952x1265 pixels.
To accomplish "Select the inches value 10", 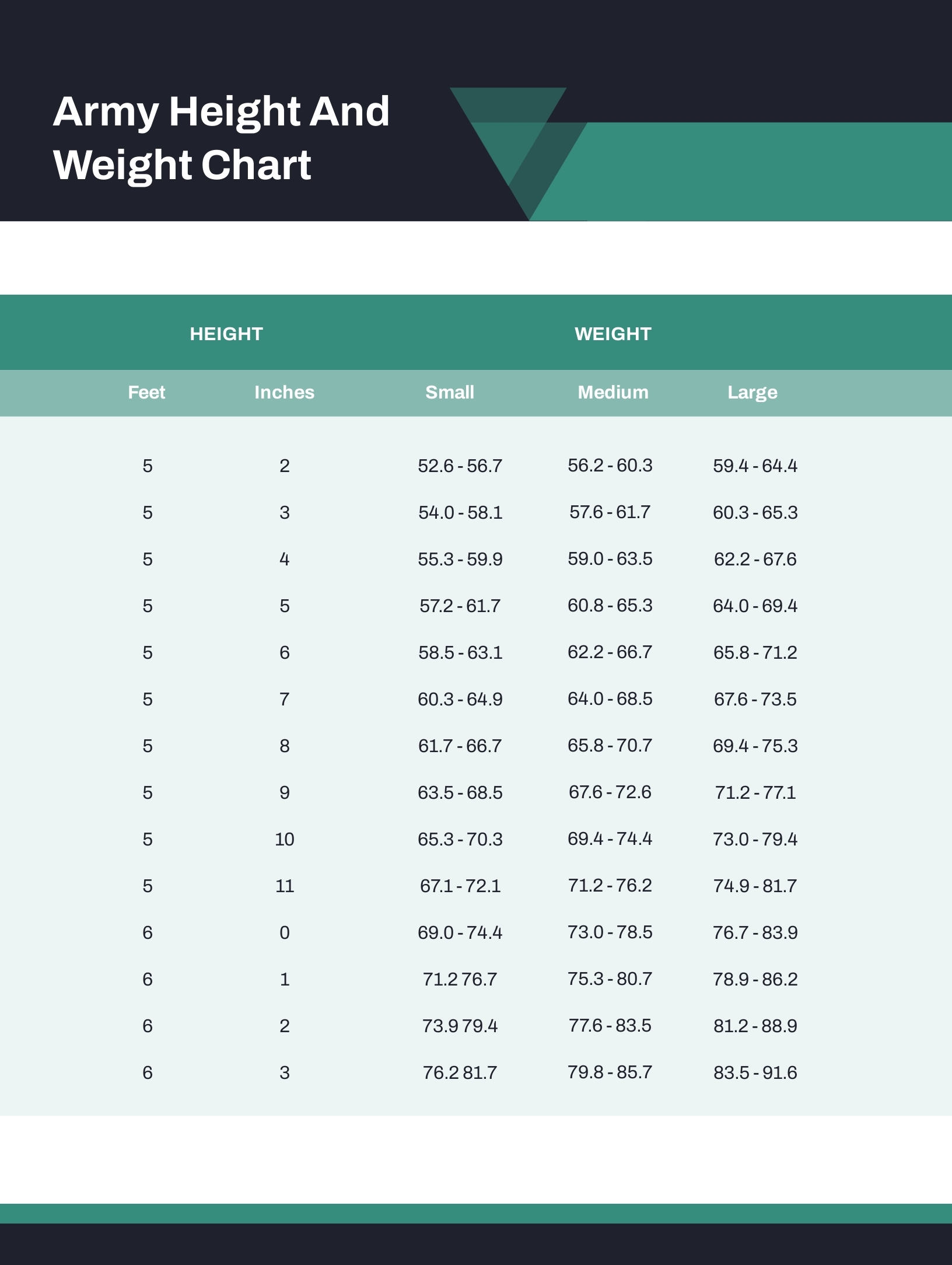I will [284, 839].
